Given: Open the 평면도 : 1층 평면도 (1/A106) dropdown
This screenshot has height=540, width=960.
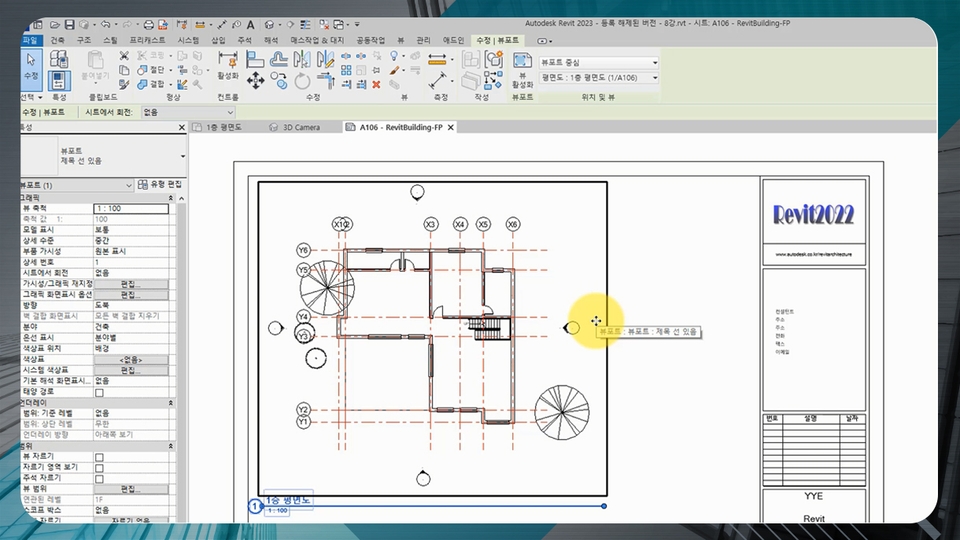Looking at the screenshot, I should (599, 78).
